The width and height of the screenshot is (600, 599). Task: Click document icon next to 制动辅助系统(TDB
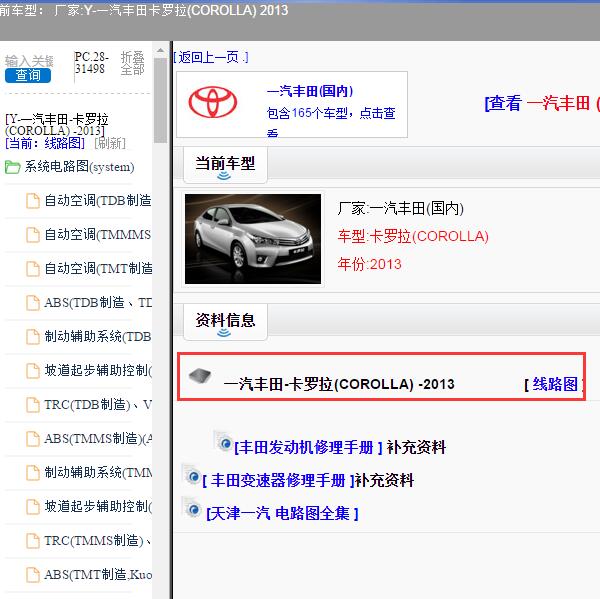[33, 337]
